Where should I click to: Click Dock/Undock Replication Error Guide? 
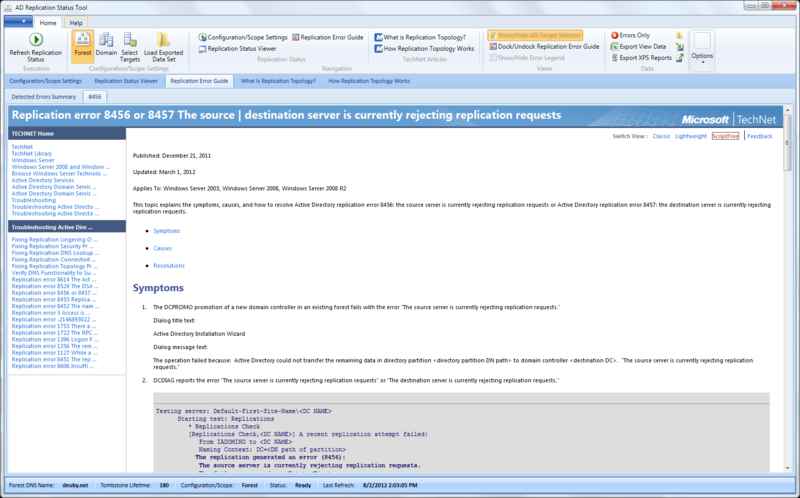click(544, 46)
